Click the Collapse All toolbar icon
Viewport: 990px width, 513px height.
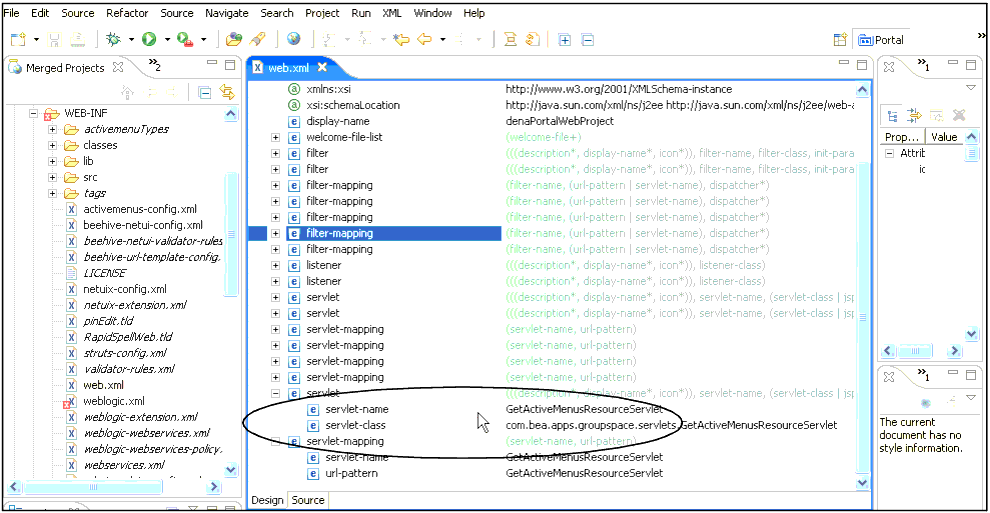588,40
